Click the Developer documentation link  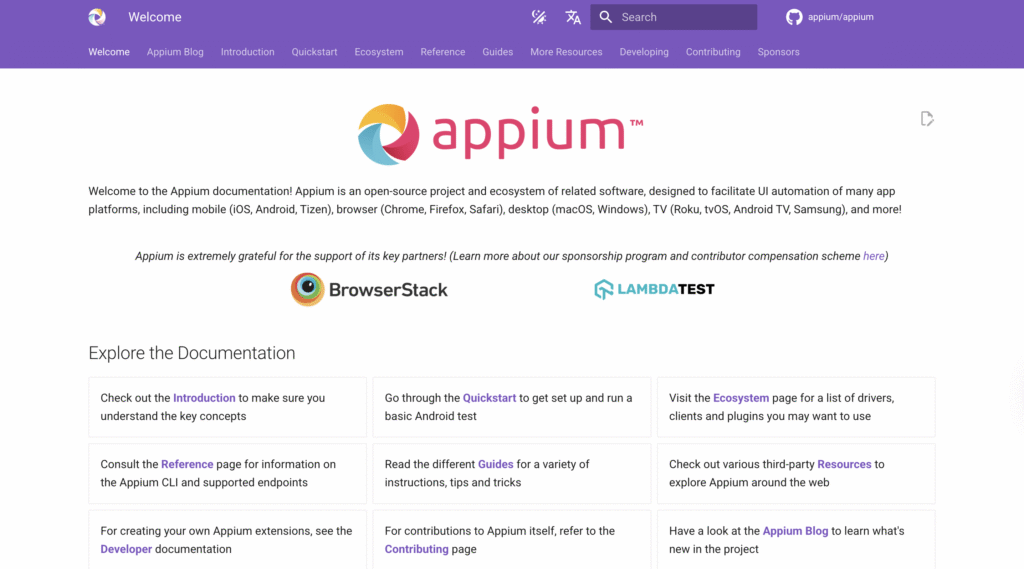(x=126, y=549)
